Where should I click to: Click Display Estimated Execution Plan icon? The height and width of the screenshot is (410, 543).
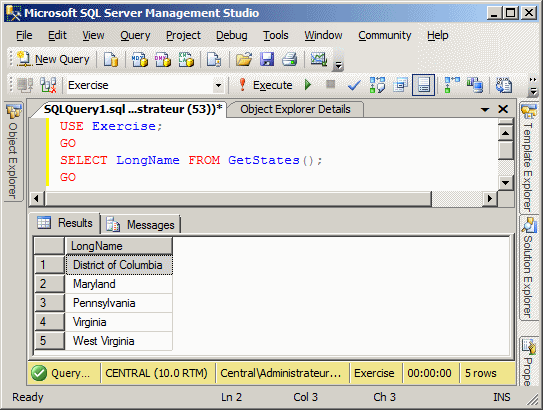[377, 85]
